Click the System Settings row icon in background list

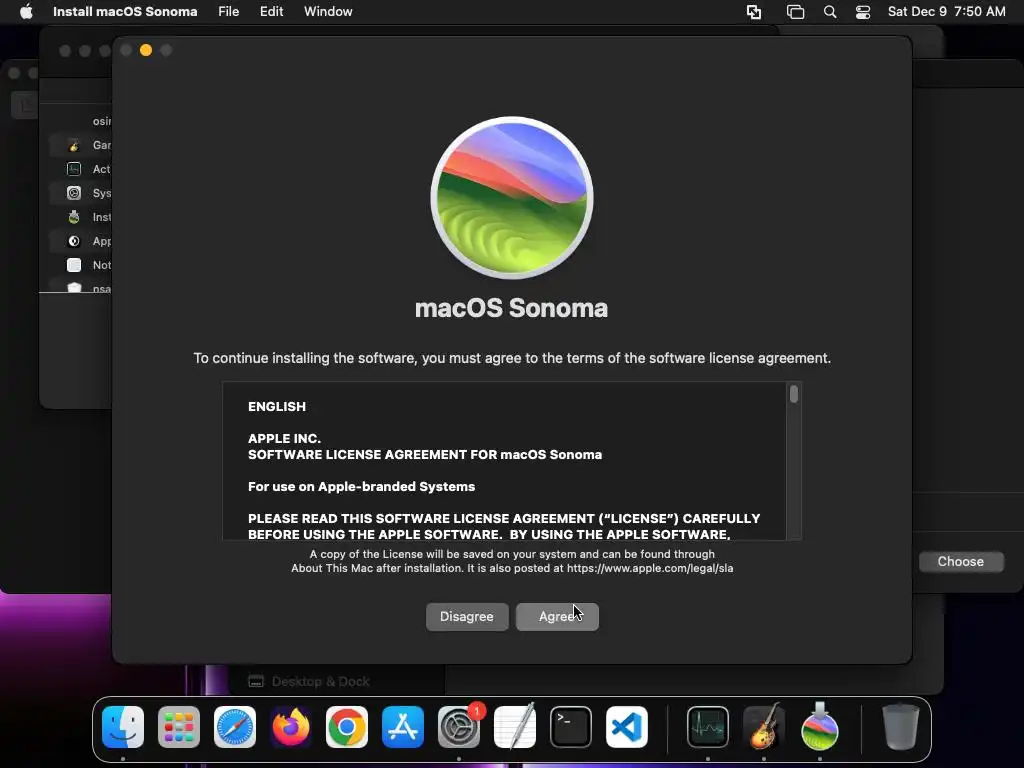pyautogui.click(x=74, y=193)
